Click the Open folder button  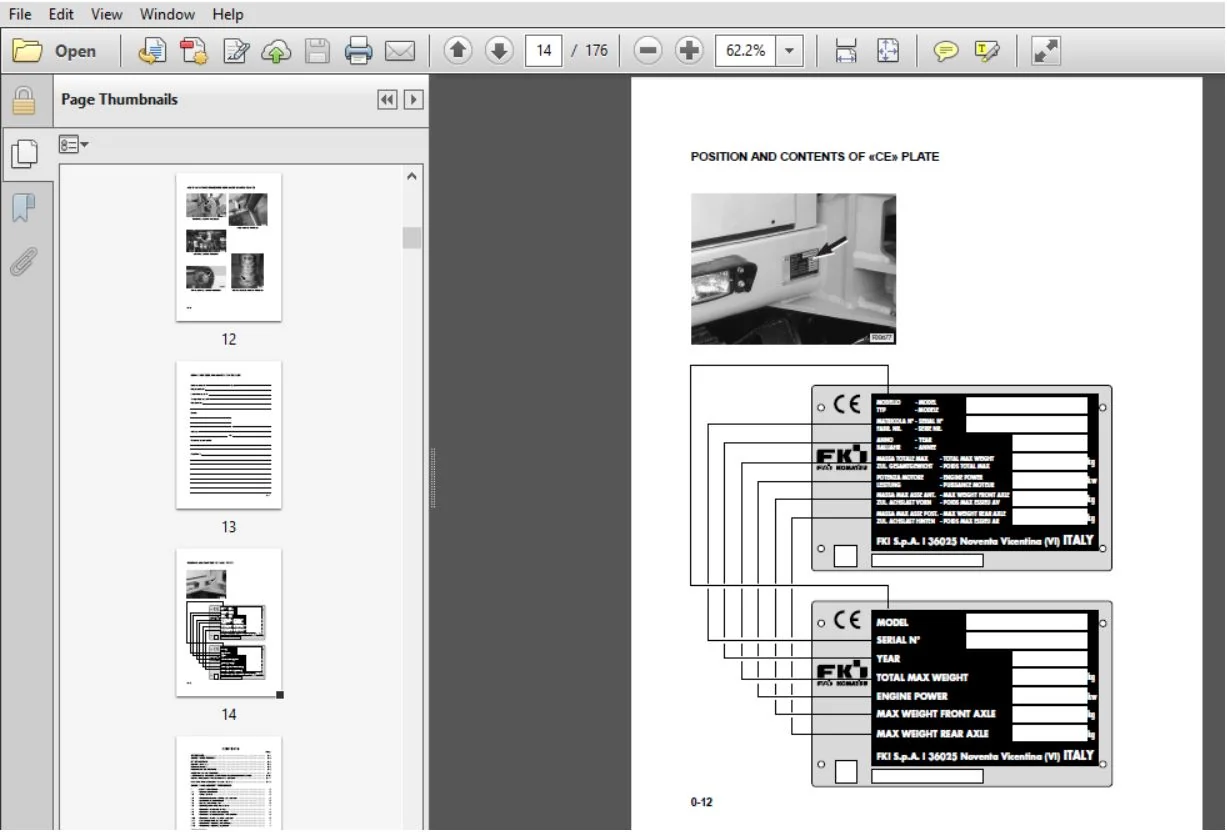[x=55, y=51]
